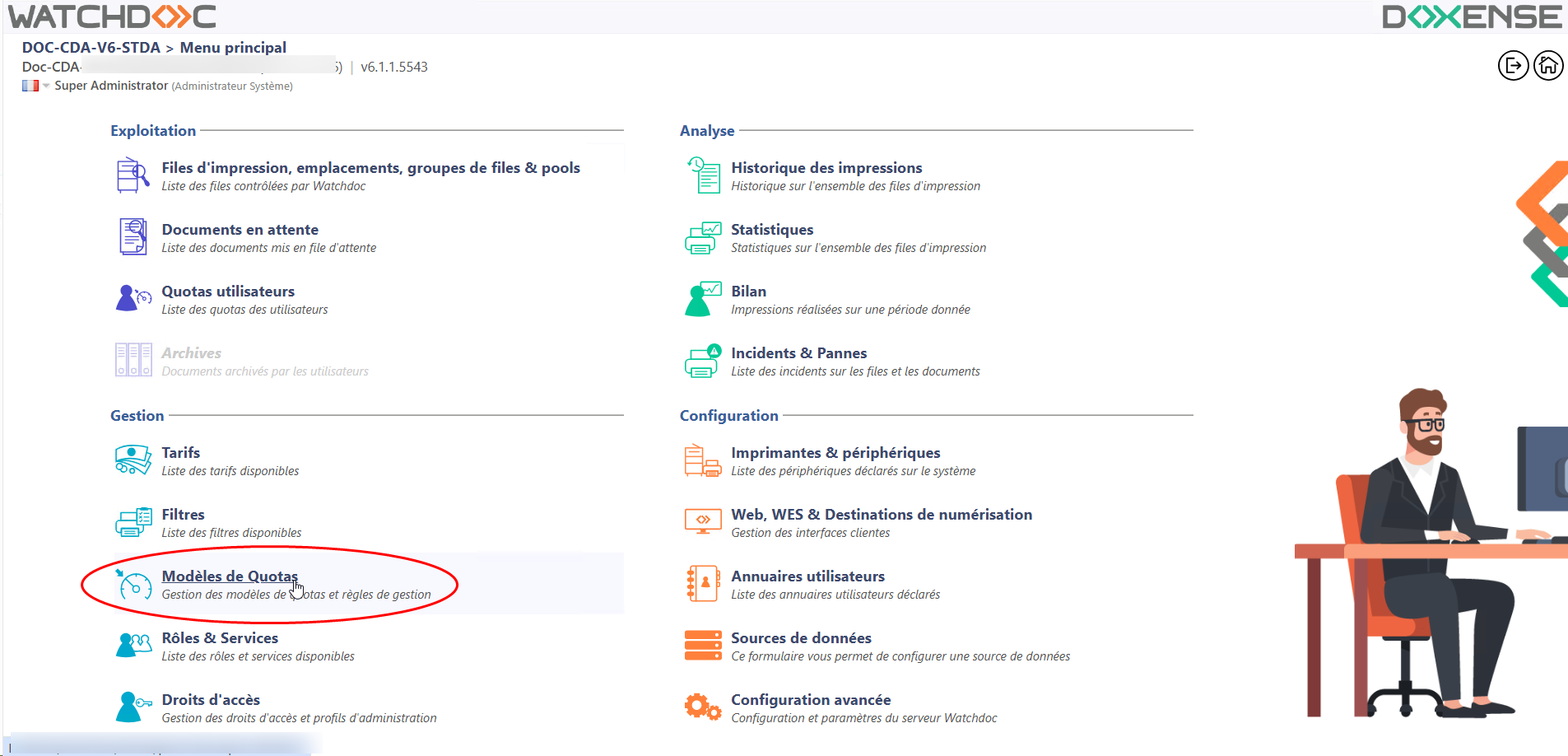Open Web, WES & Destinations de numérisation
Viewport: 1568px width, 756px height.
coord(881,515)
